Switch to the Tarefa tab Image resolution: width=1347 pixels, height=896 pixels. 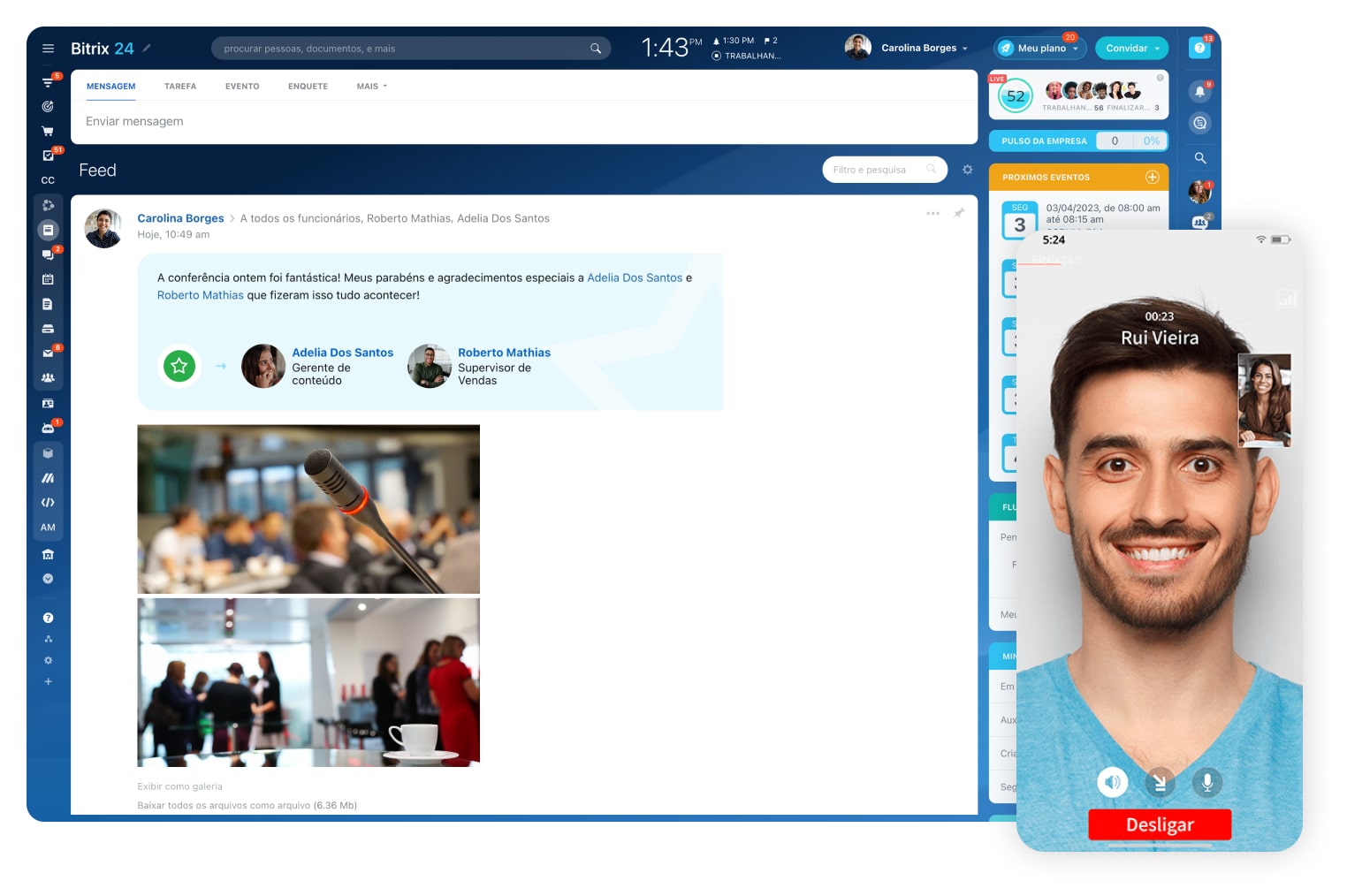[x=180, y=87]
